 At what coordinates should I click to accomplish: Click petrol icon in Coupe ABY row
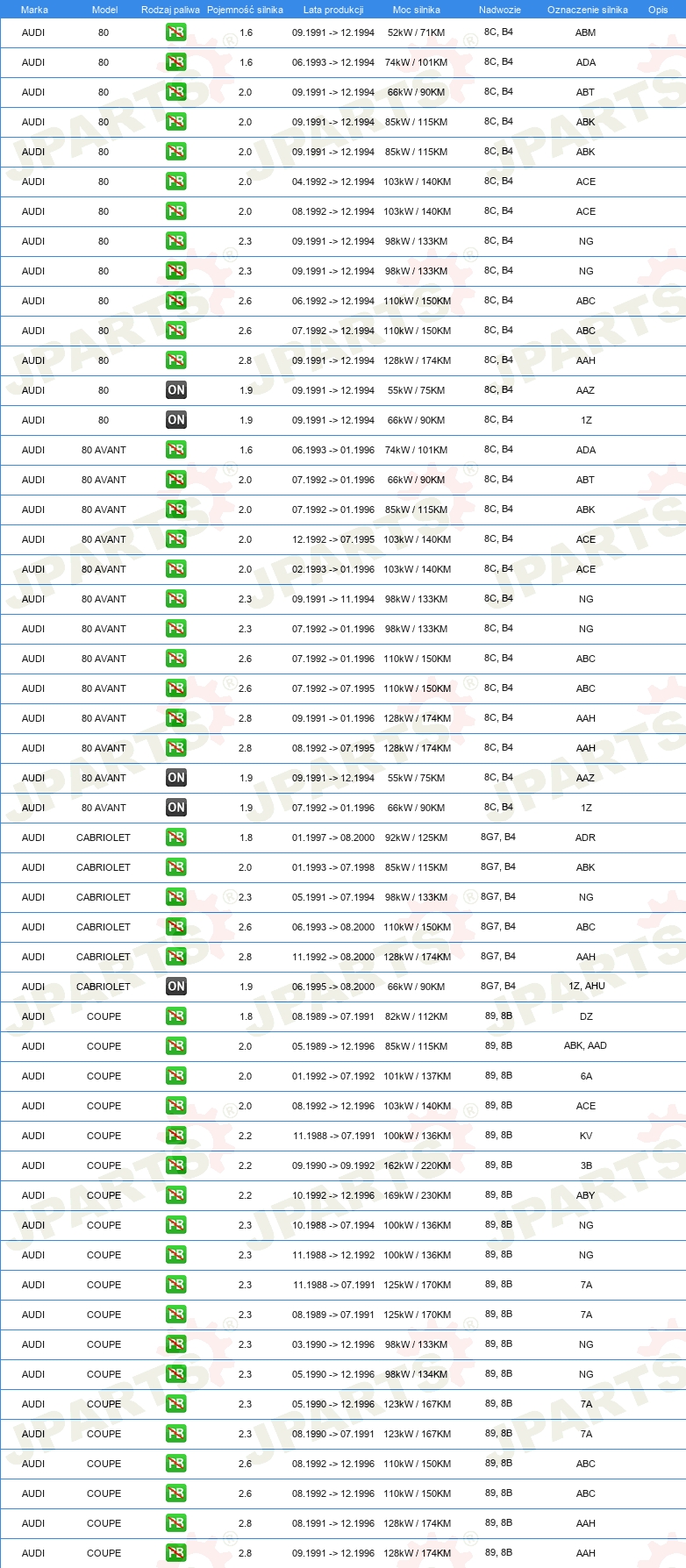click(176, 1195)
